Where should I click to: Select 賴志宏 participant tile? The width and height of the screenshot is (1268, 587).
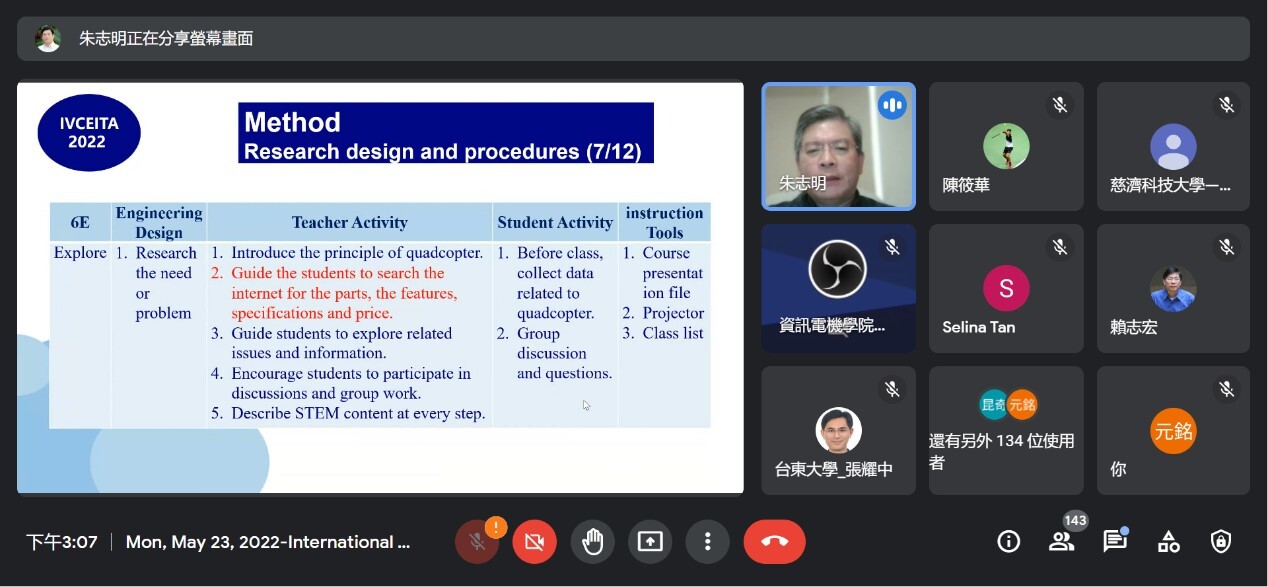point(1173,288)
